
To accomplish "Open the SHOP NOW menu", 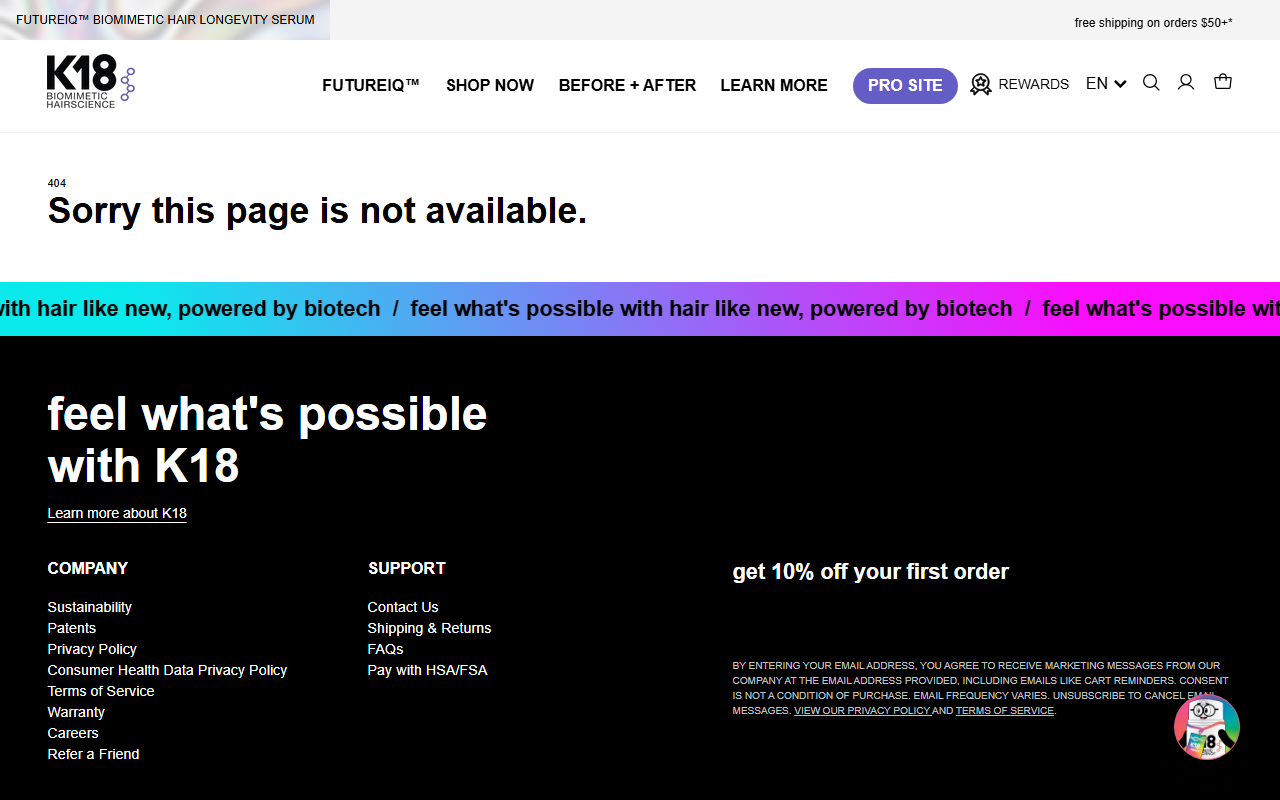I will (x=490, y=85).
